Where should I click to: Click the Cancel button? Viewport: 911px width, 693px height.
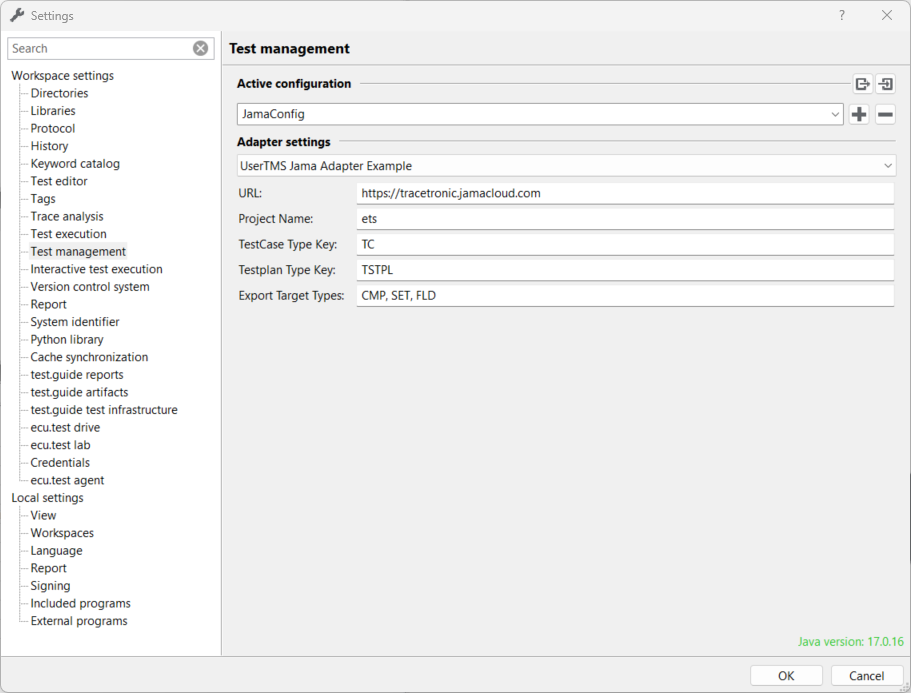866,676
